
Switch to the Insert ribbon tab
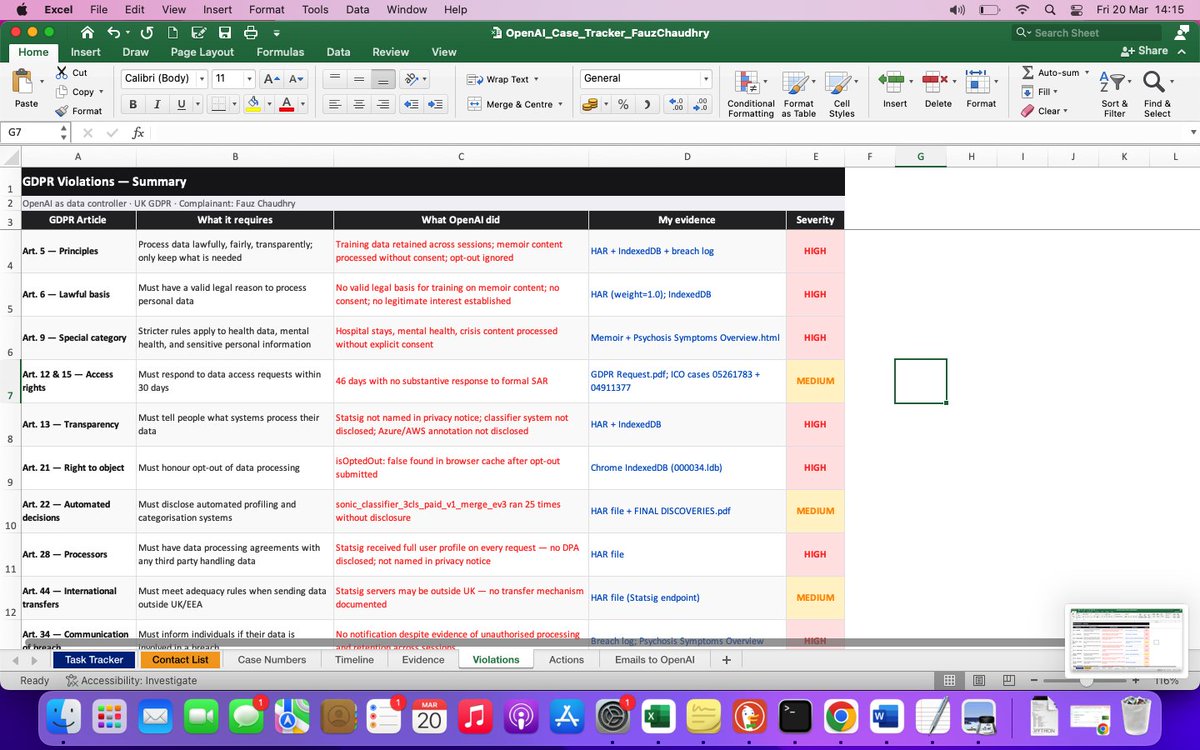coord(85,52)
